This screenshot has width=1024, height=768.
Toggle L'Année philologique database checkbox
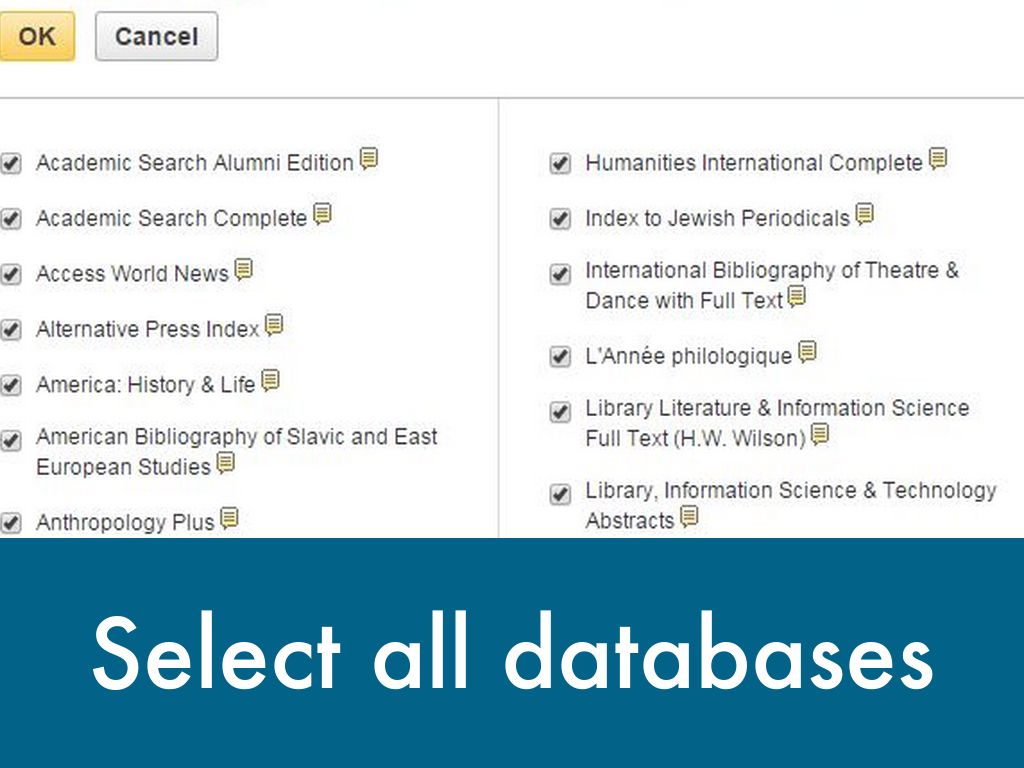click(x=560, y=357)
